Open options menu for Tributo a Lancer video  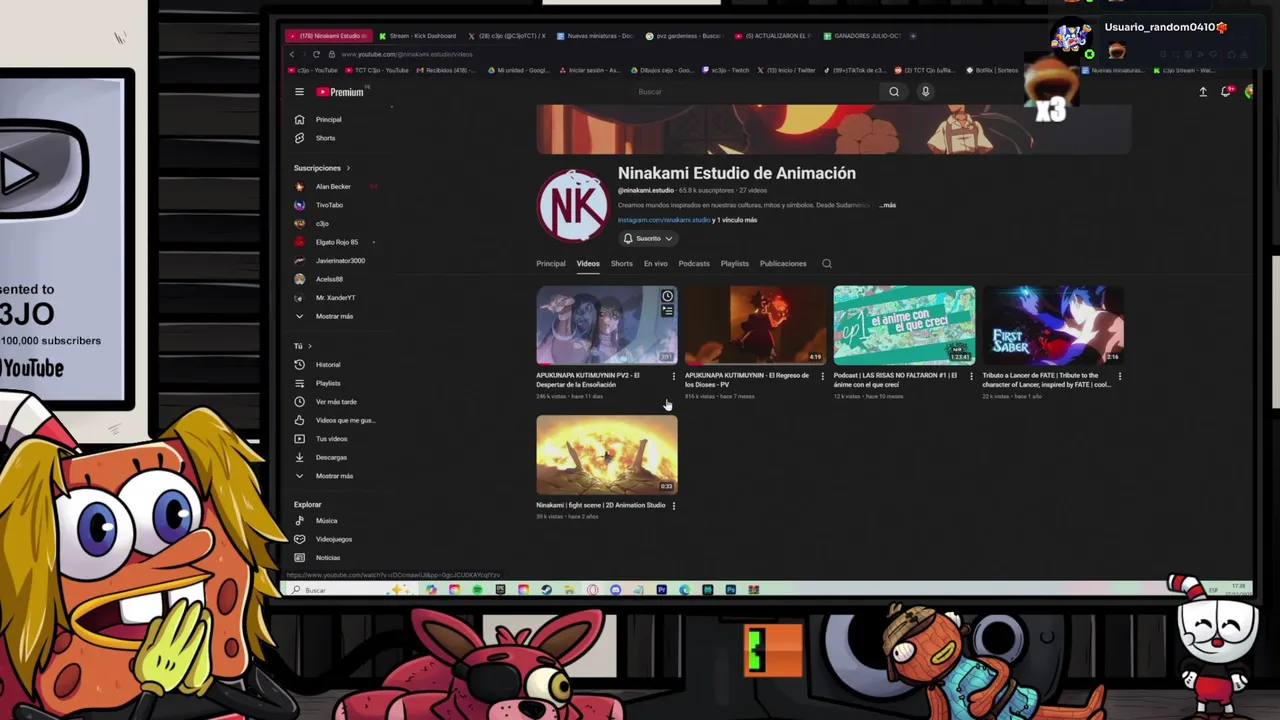(x=1120, y=377)
